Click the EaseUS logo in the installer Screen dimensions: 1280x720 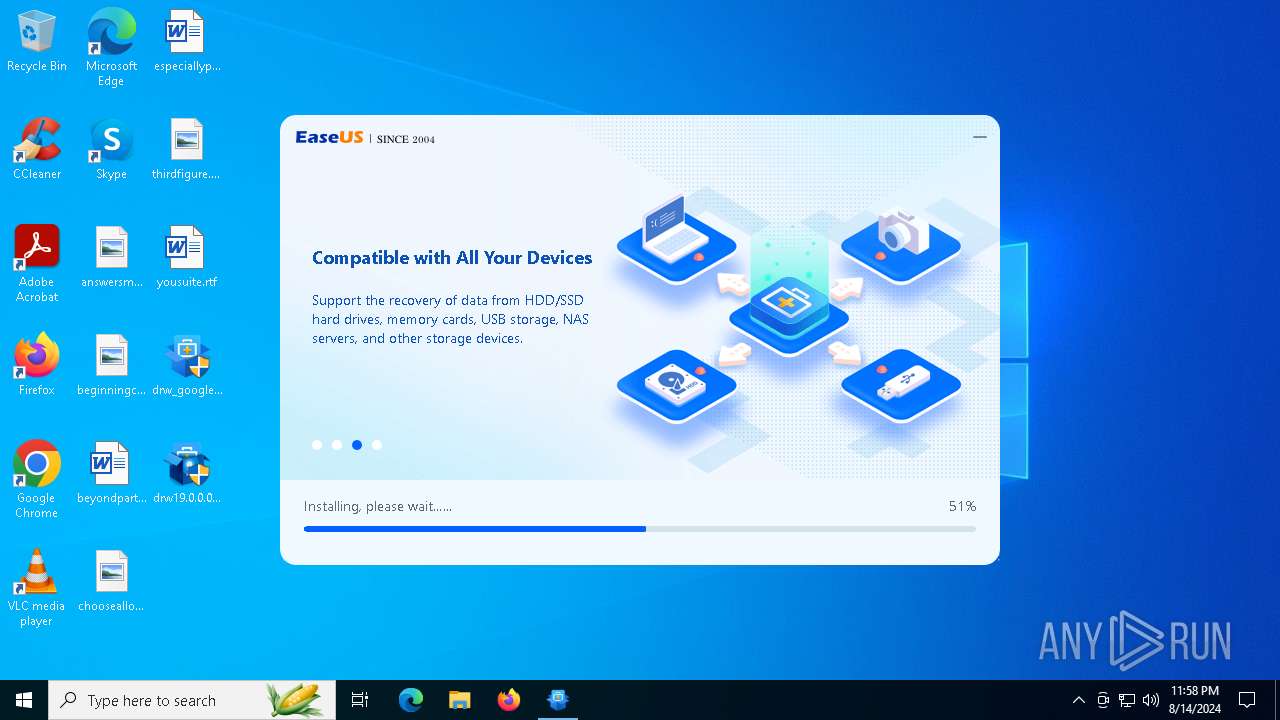tap(329, 138)
